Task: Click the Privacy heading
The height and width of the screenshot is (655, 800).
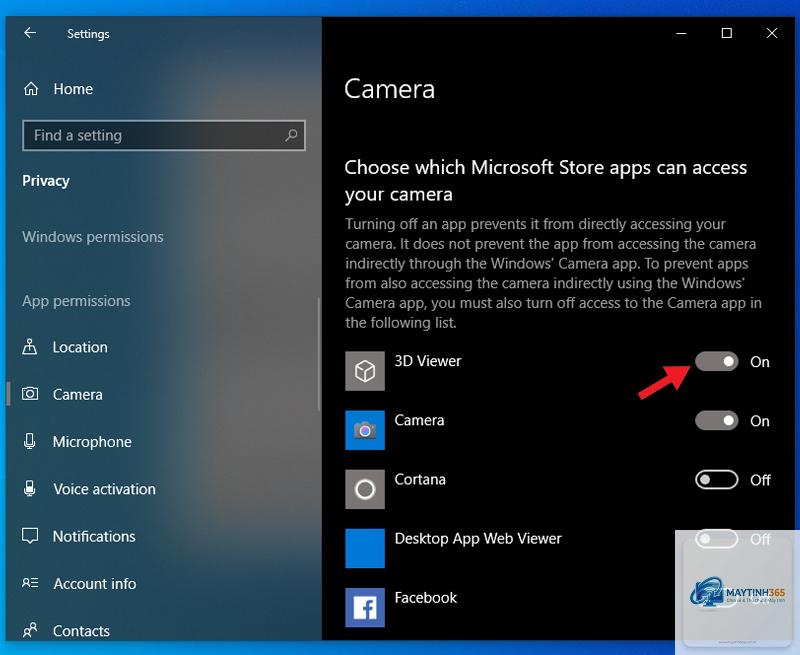Action: pyautogui.click(x=46, y=181)
